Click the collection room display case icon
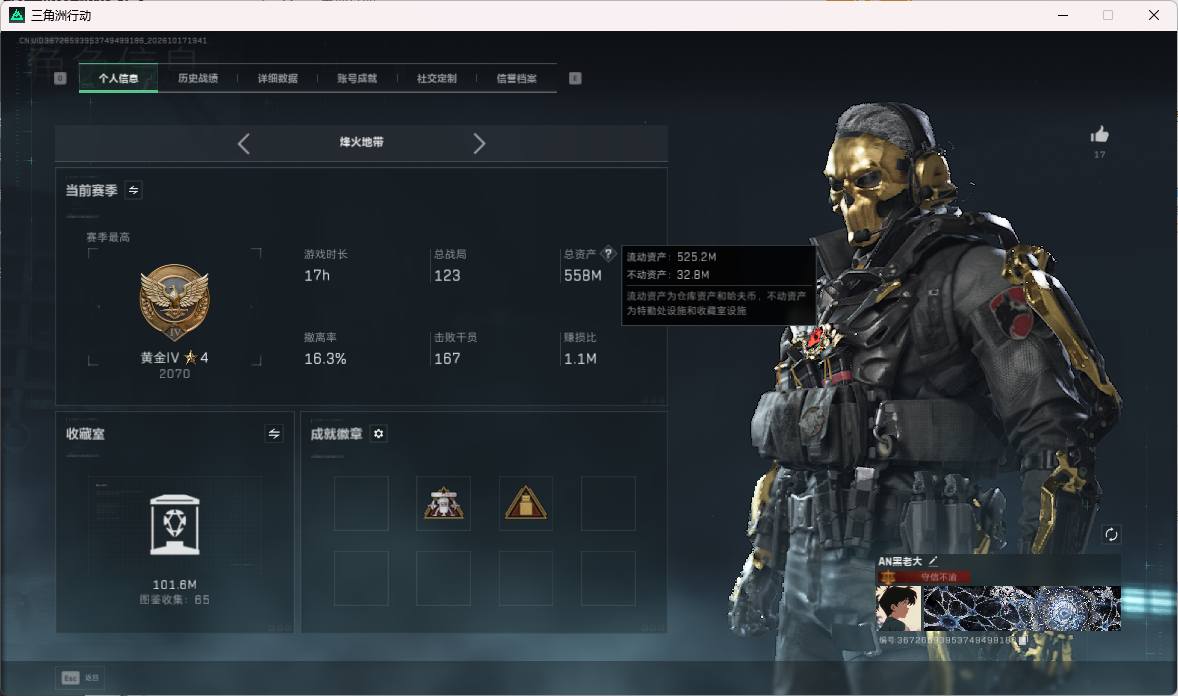The height and width of the screenshot is (696, 1178). (x=175, y=525)
